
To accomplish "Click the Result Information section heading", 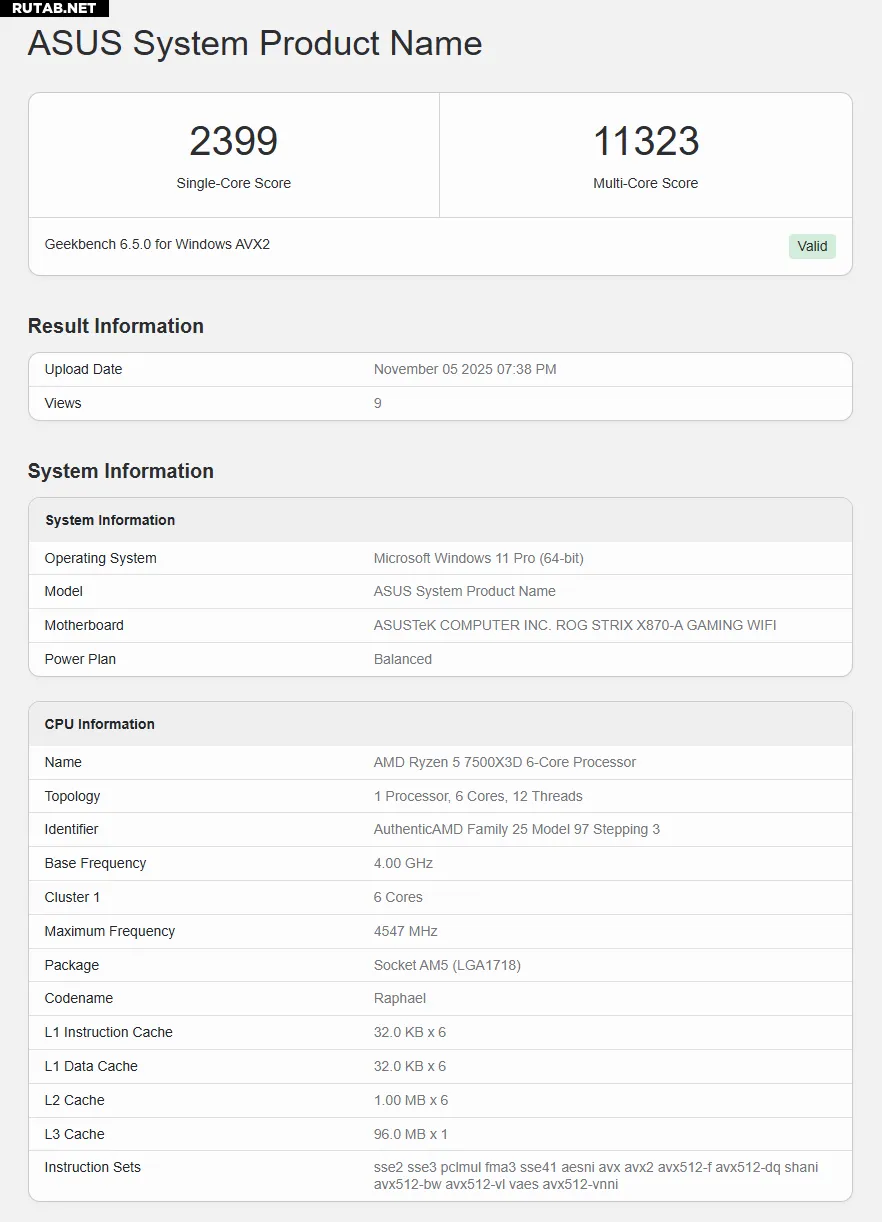I will click(116, 326).
